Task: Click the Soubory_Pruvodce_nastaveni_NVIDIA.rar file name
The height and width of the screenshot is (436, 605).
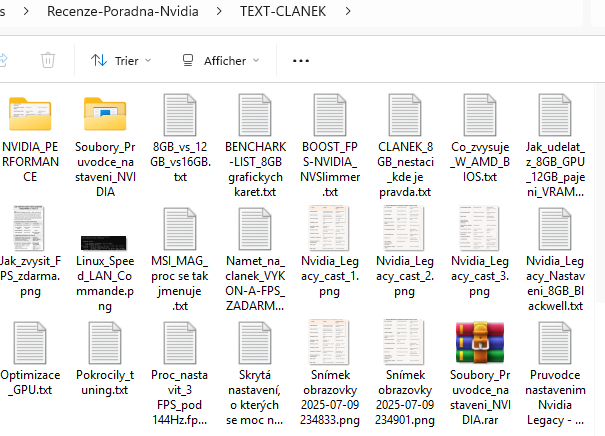Action: click(480, 397)
